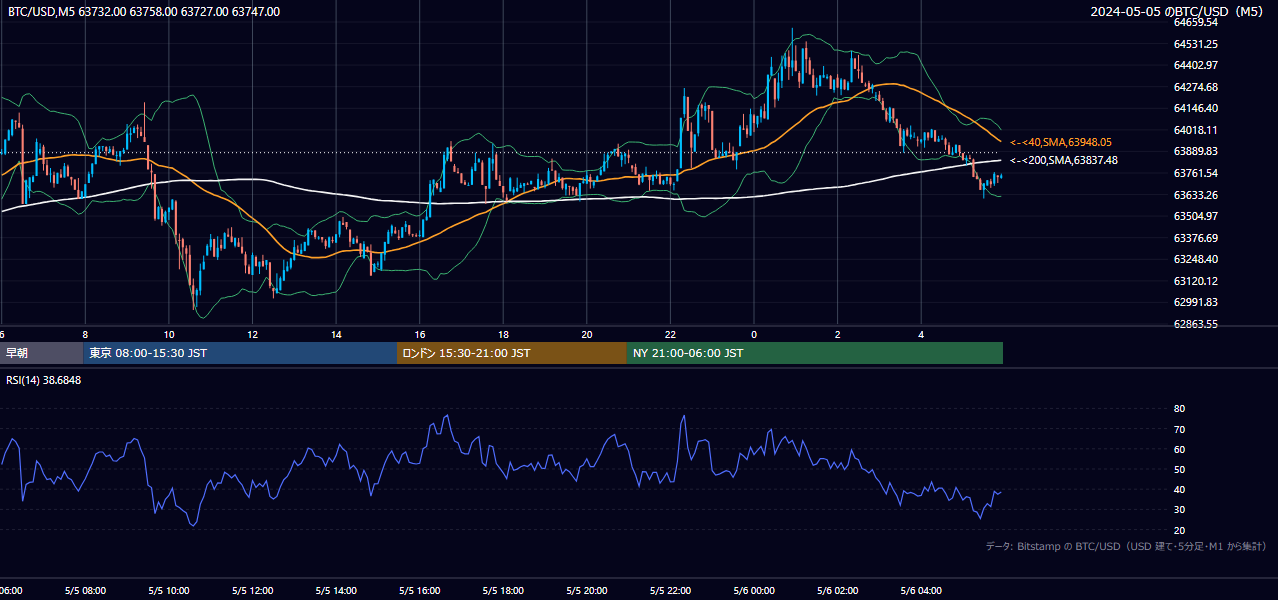Click price axis label 63504.97
The width and height of the screenshot is (1278, 600).
pos(1195,216)
